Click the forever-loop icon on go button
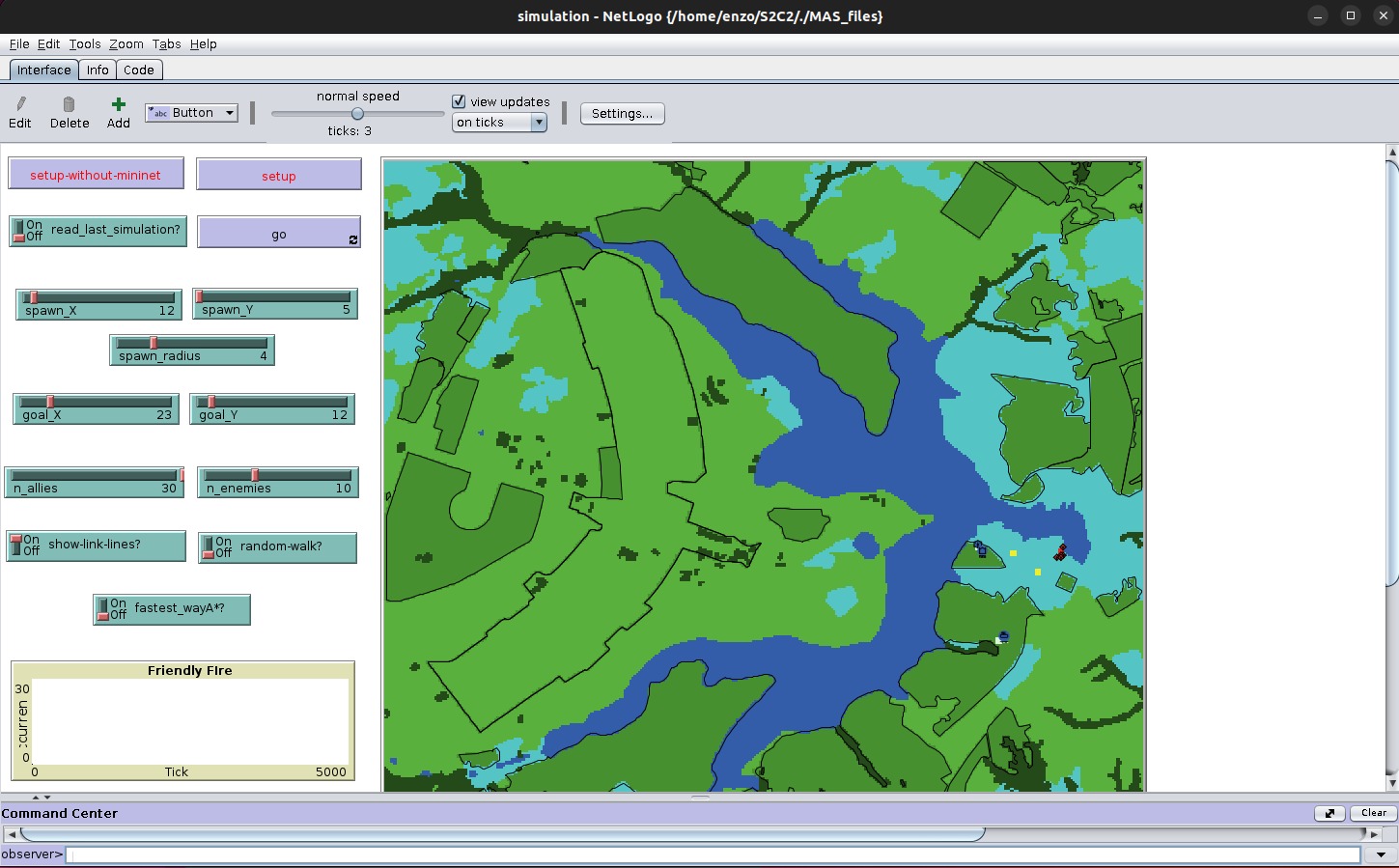 (353, 240)
